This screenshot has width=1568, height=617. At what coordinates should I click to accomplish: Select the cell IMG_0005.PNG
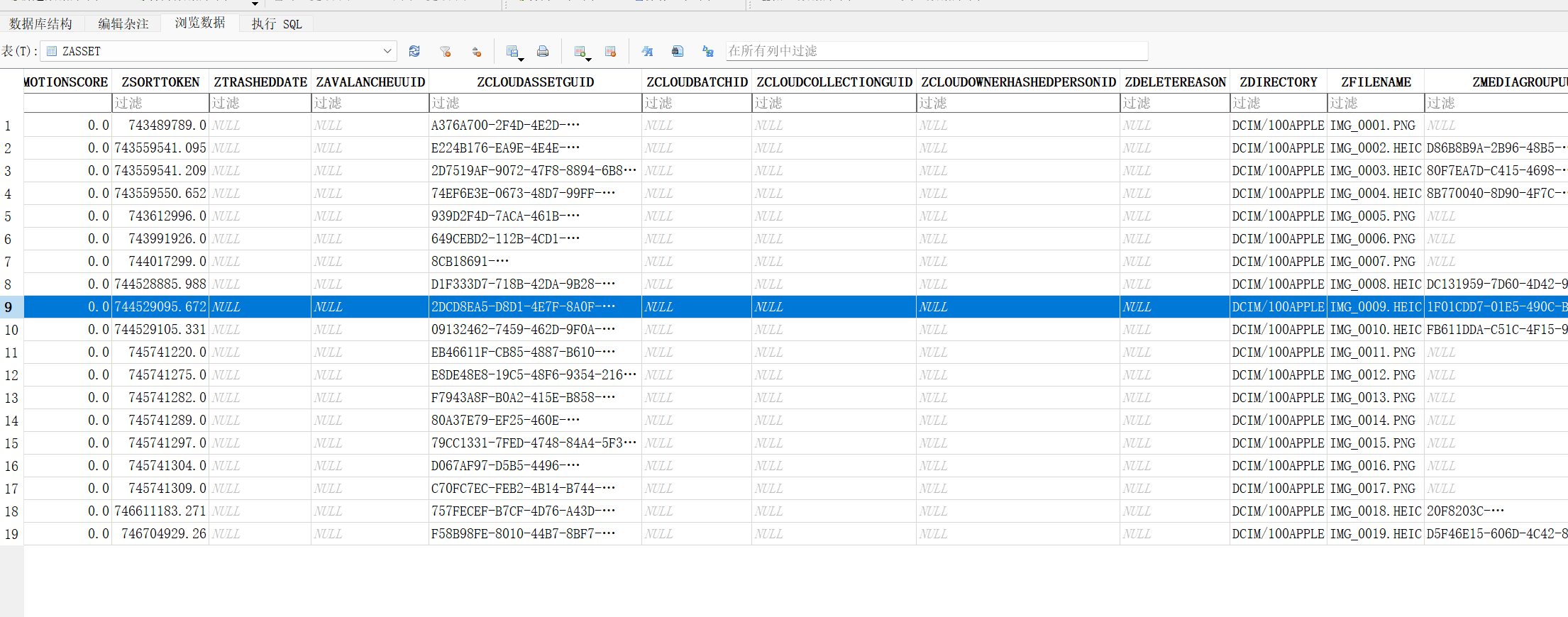point(1376,216)
